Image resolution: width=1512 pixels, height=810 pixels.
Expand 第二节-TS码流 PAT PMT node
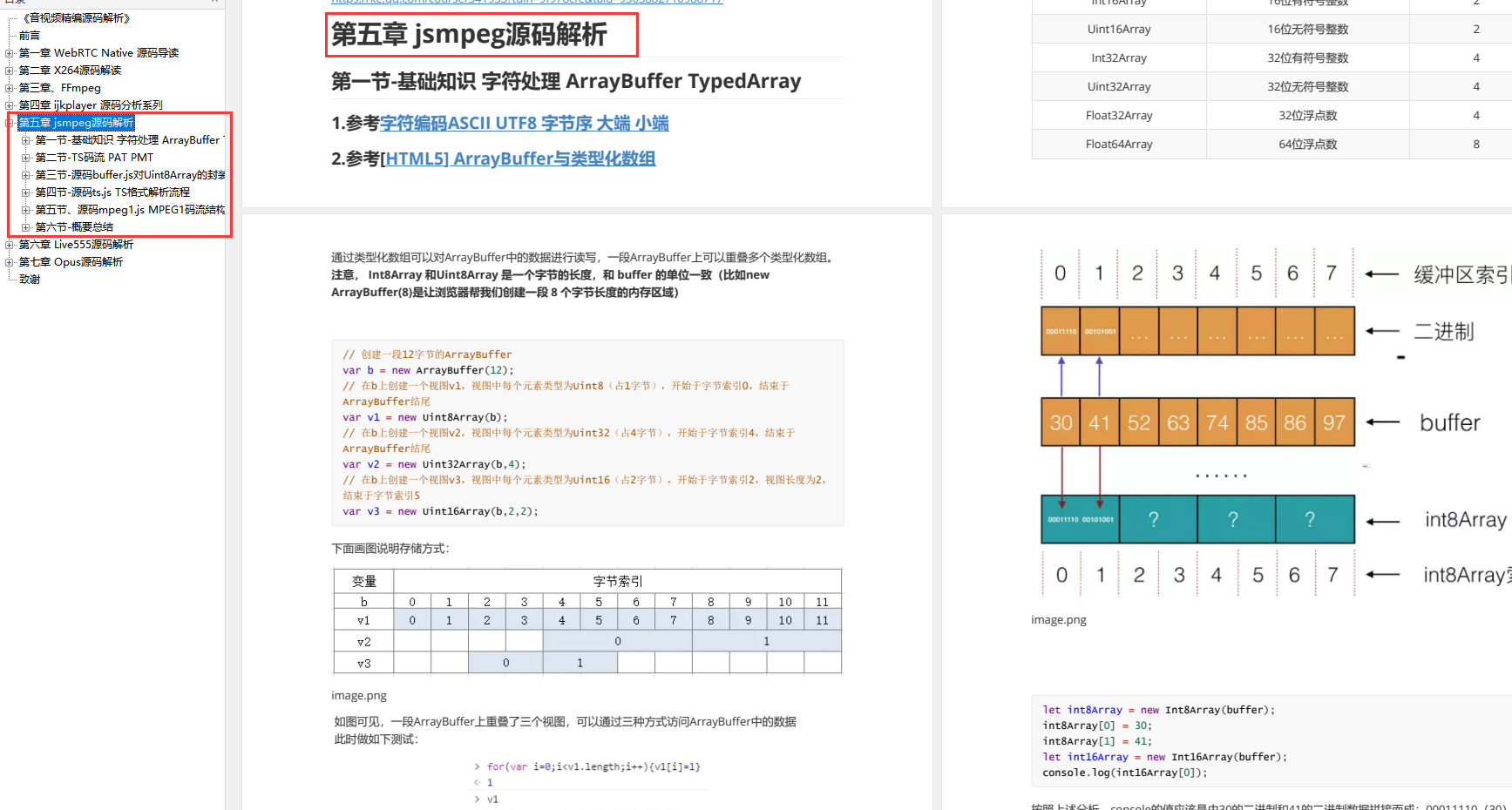pos(26,158)
